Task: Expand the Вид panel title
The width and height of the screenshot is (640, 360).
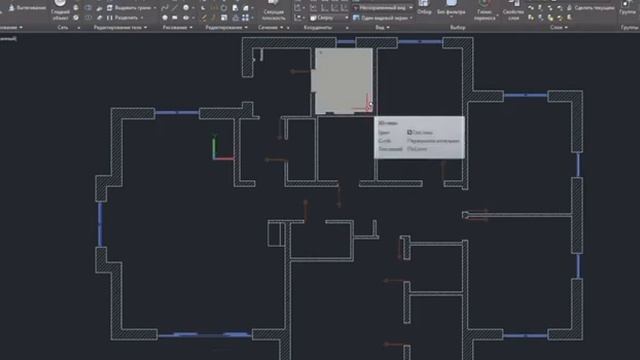Action: 382,27
